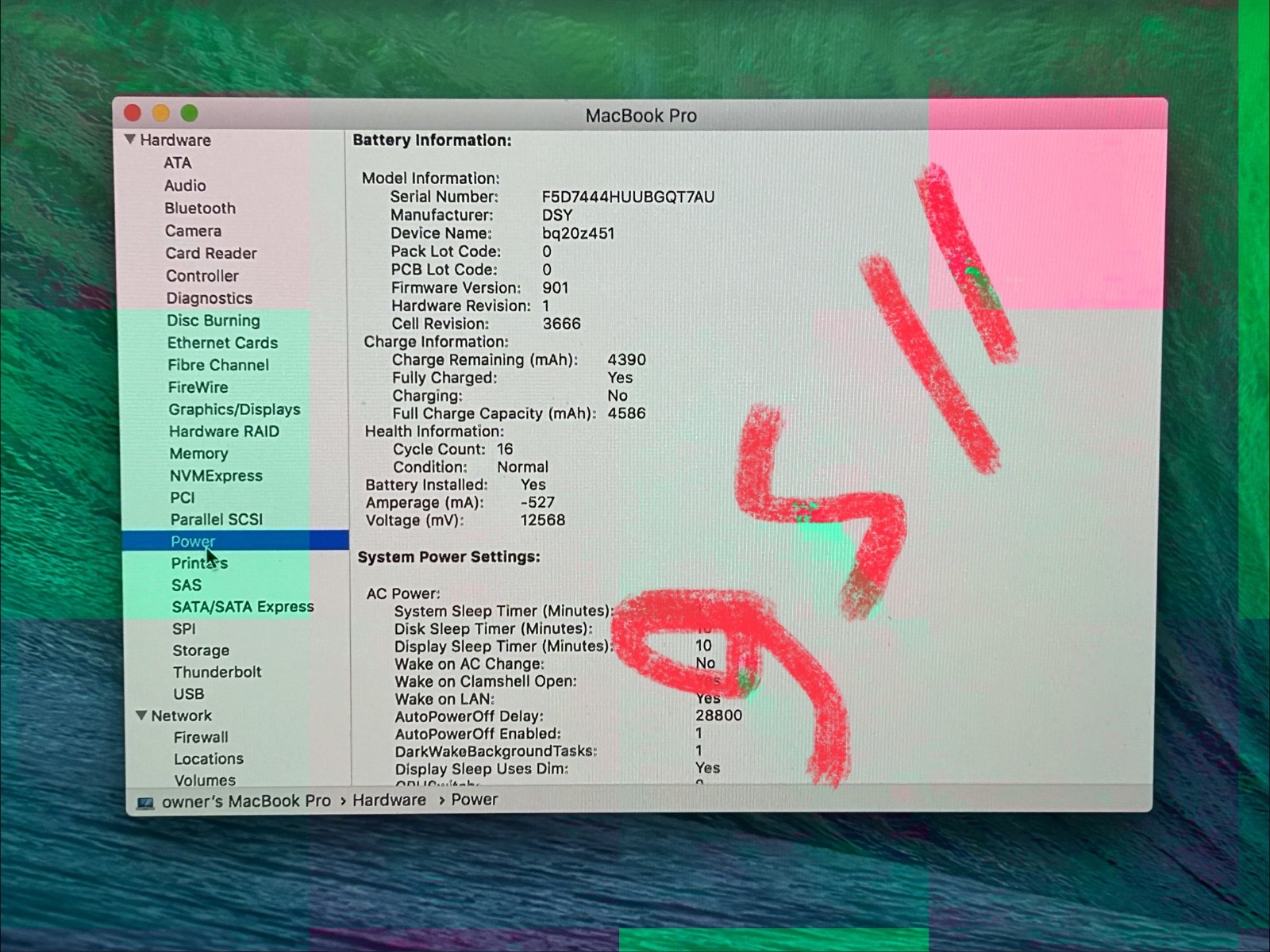This screenshot has width=1270, height=952.
Task: Select SAS in the sidebar
Action: pyautogui.click(x=187, y=585)
